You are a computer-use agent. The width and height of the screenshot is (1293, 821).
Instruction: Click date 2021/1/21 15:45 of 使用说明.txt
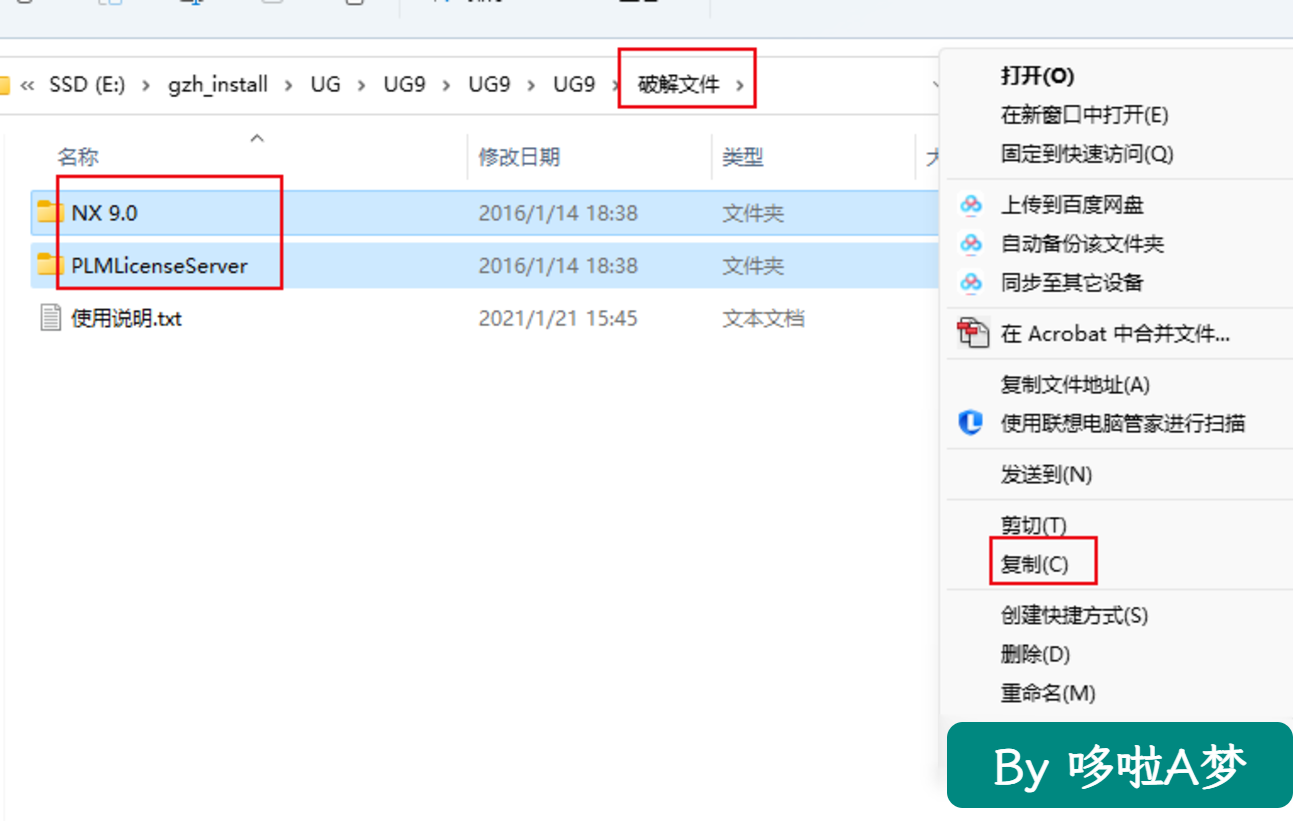click(558, 319)
